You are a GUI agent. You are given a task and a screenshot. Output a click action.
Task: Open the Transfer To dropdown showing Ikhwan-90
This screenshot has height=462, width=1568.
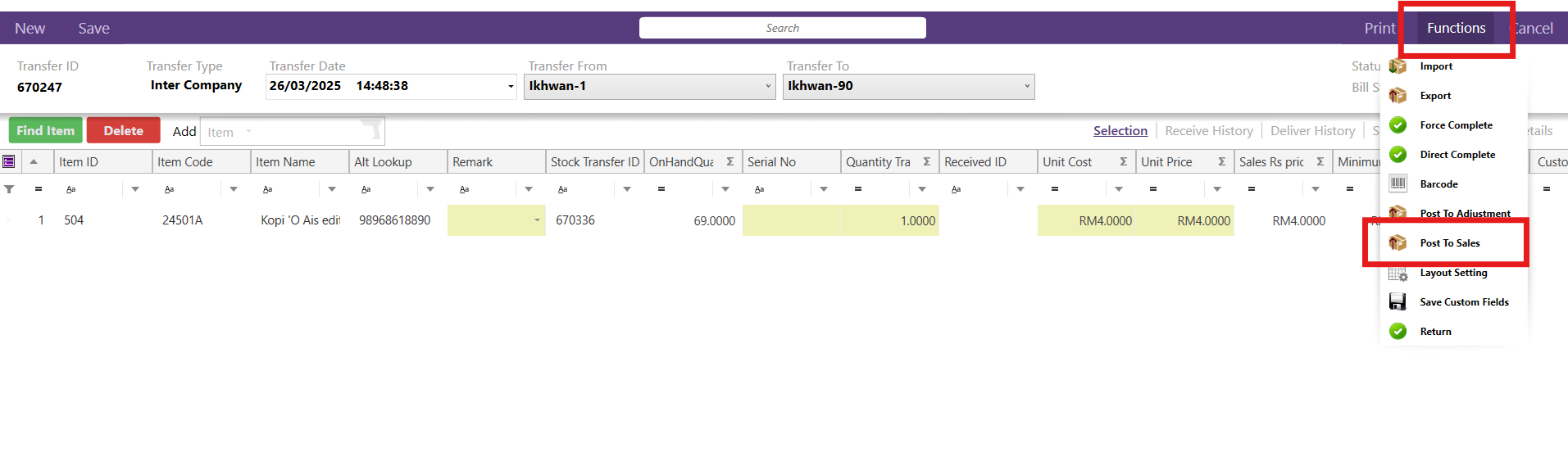pyautogui.click(x=1026, y=86)
